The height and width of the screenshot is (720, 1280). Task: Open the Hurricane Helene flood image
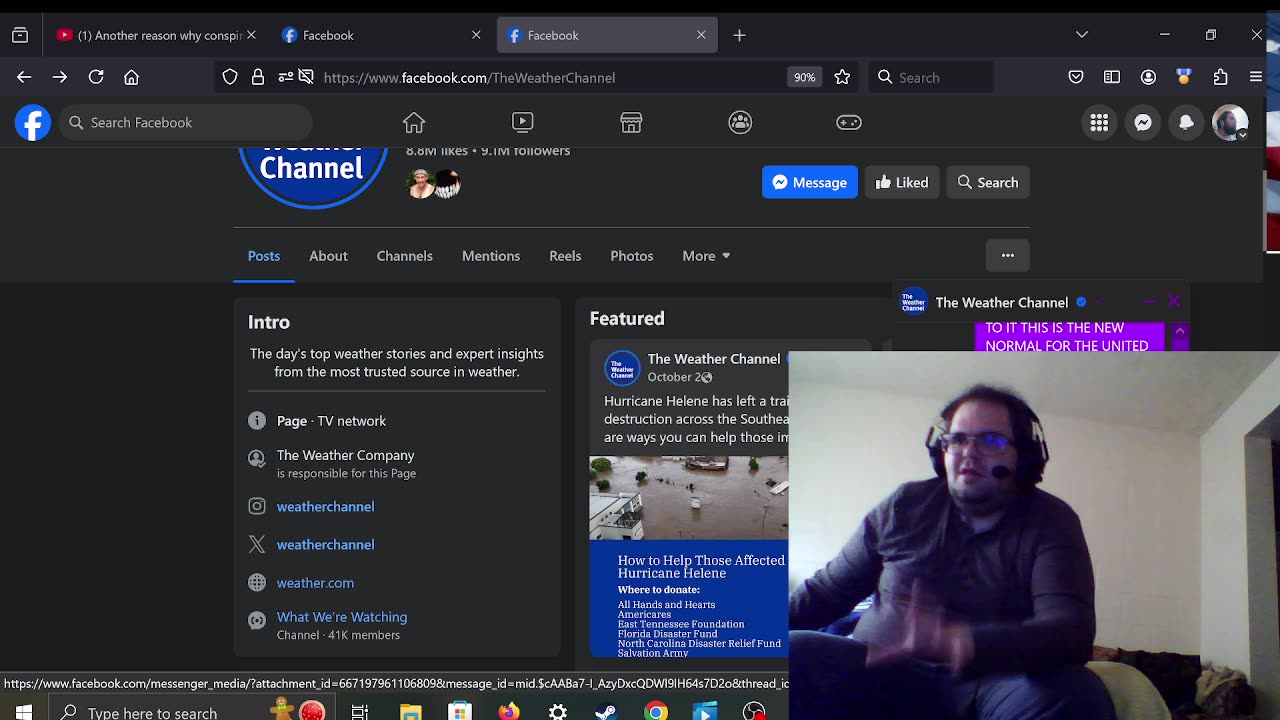[x=689, y=498]
